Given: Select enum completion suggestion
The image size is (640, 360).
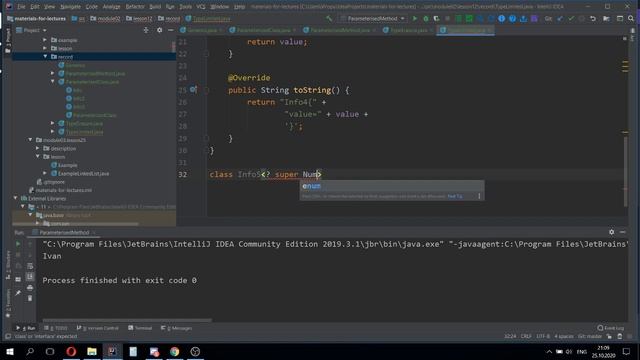Looking at the screenshot, I should 392,186.
